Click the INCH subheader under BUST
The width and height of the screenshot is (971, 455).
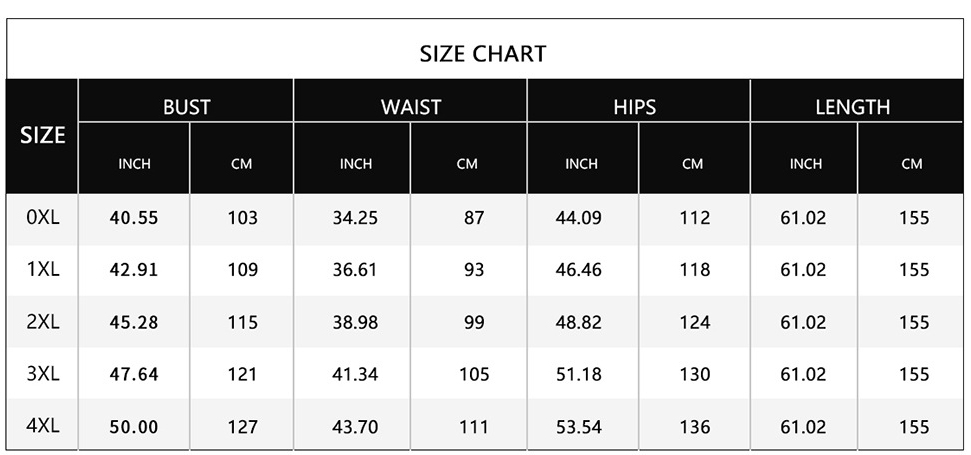[134, 164]
